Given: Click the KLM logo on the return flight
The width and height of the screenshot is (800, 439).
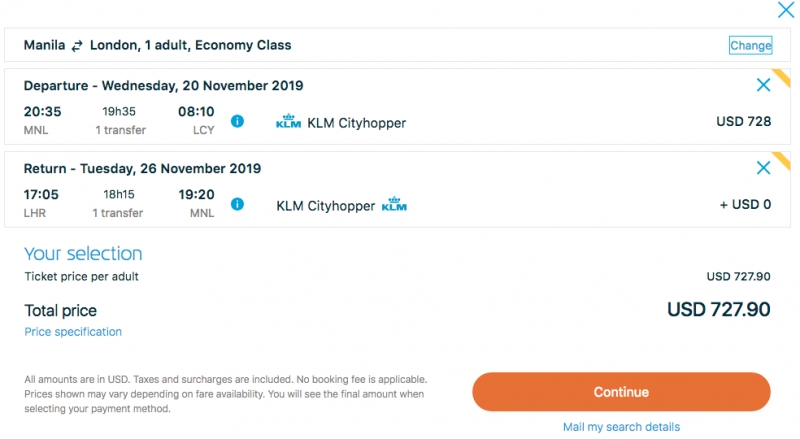Looking at the screenshot, I should tap(394, 204).
